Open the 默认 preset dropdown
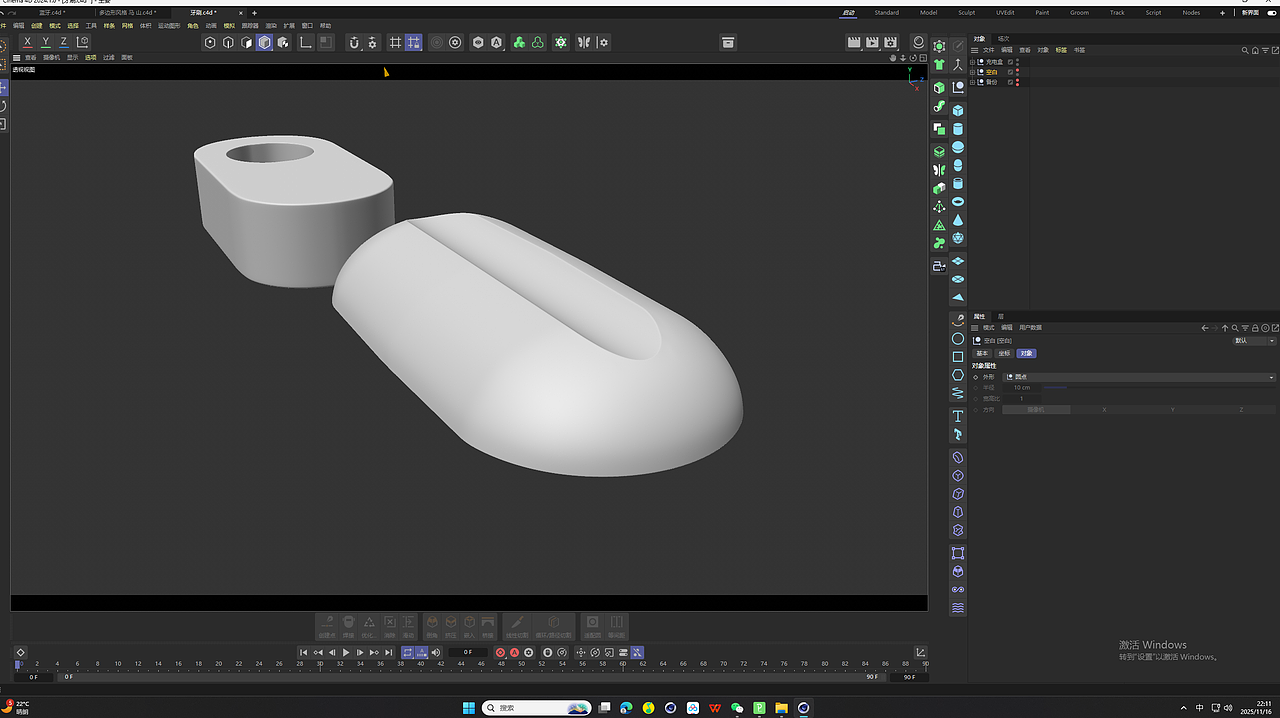 tap(1255, 341)
